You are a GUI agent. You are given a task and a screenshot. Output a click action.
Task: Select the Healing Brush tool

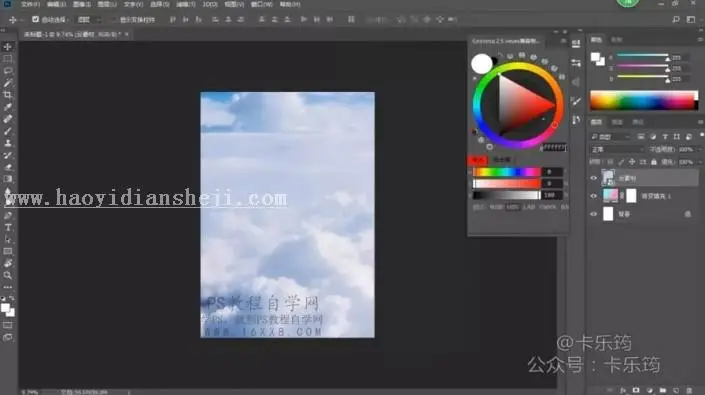pos(8,119)
